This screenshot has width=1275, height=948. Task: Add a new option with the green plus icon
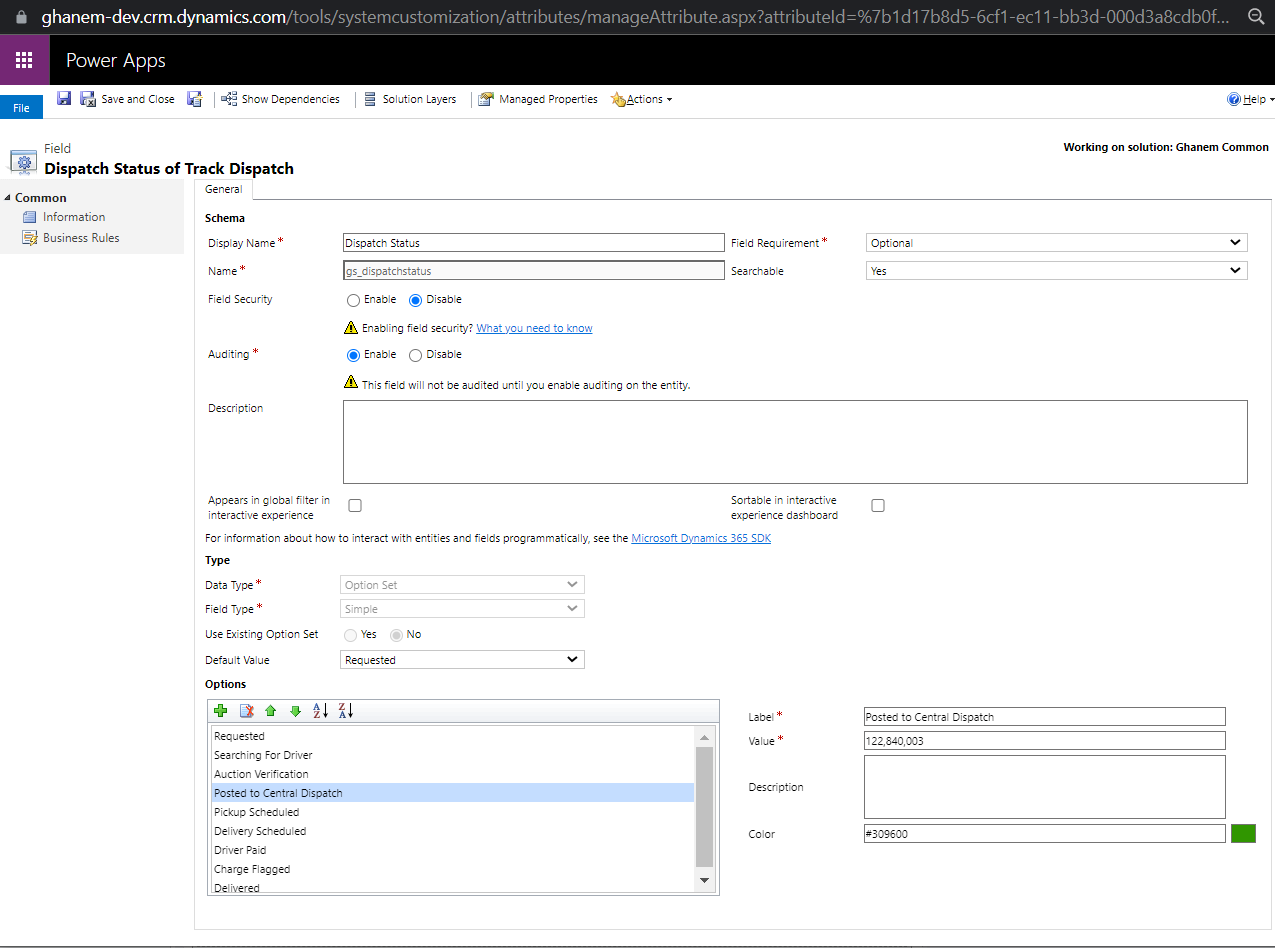pyautogui.click(x=220, y=710)
